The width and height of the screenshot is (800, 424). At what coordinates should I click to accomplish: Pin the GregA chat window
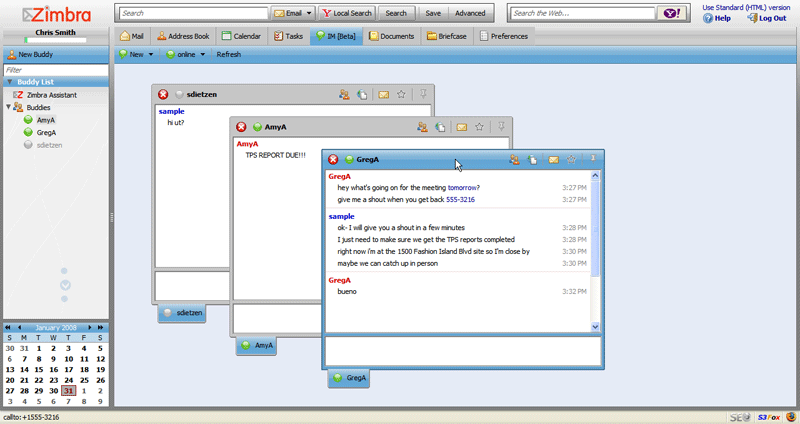593,159
